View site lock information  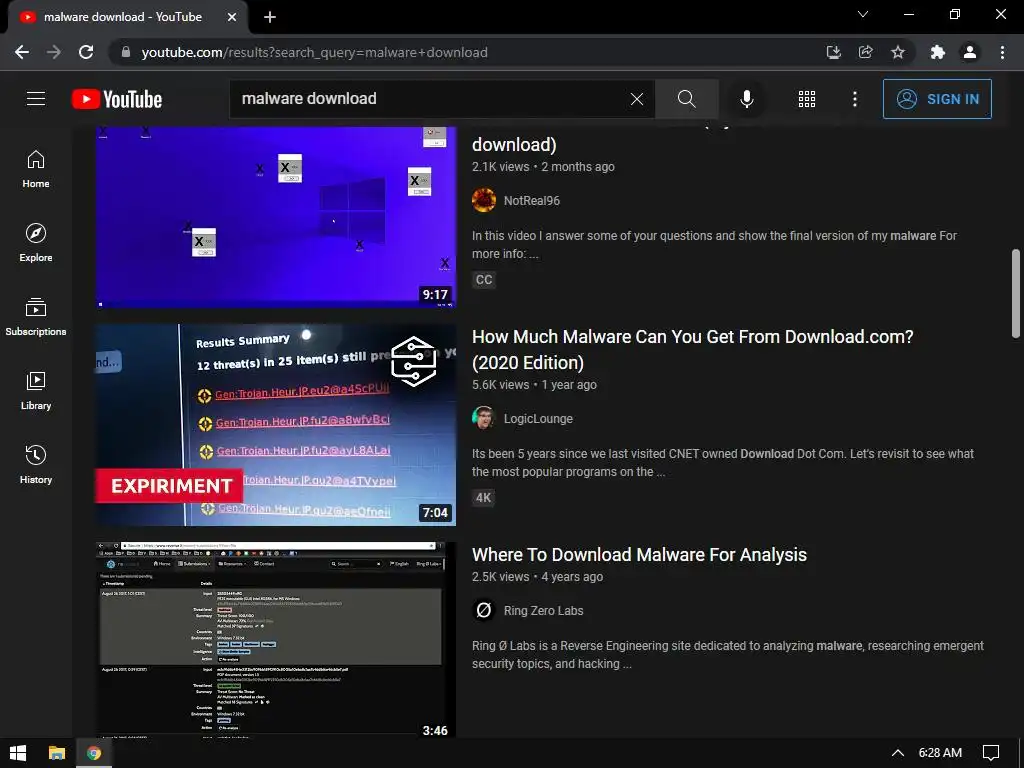point(126,52)
